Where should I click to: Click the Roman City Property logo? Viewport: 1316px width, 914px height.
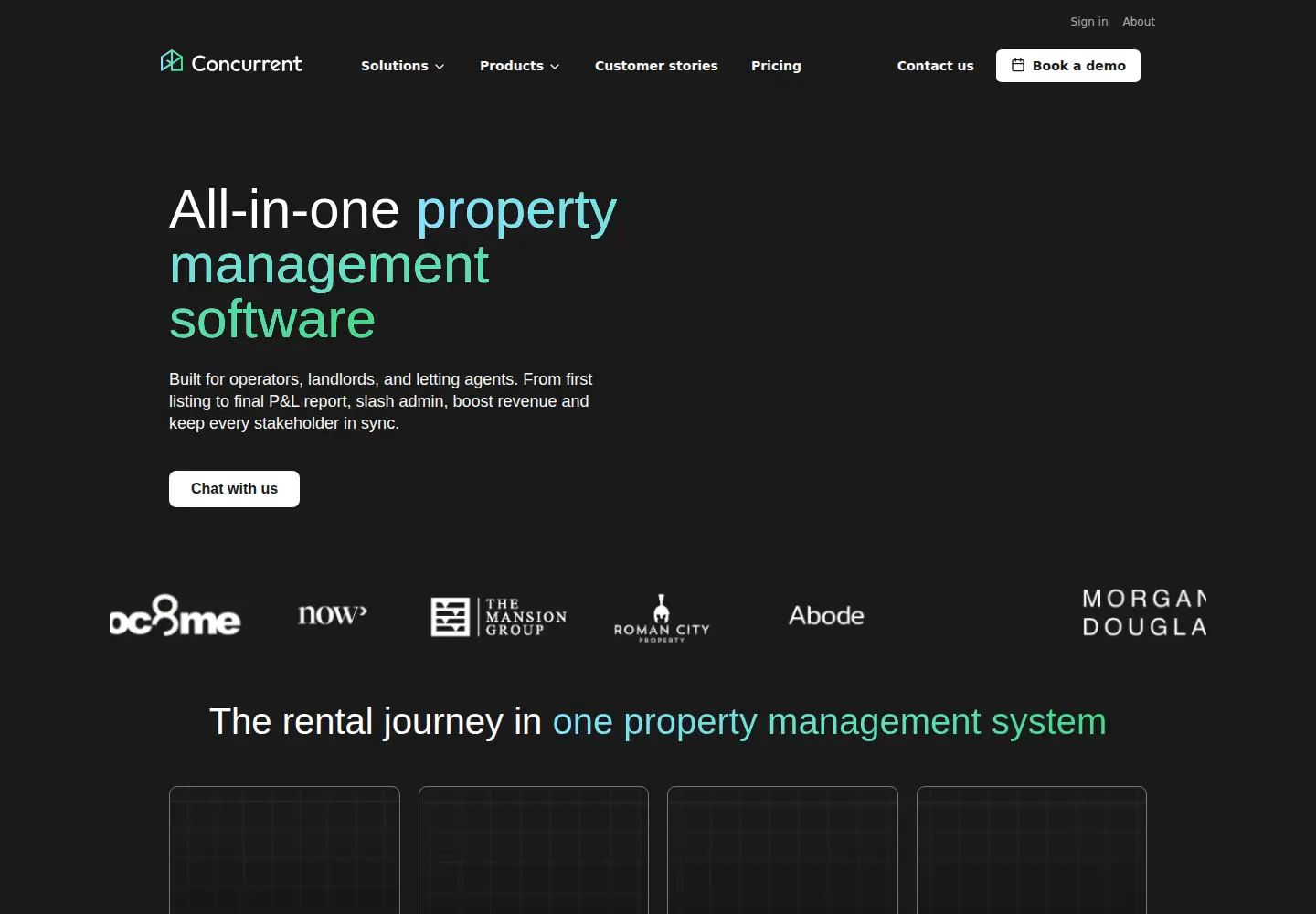(x=662, y=619)
